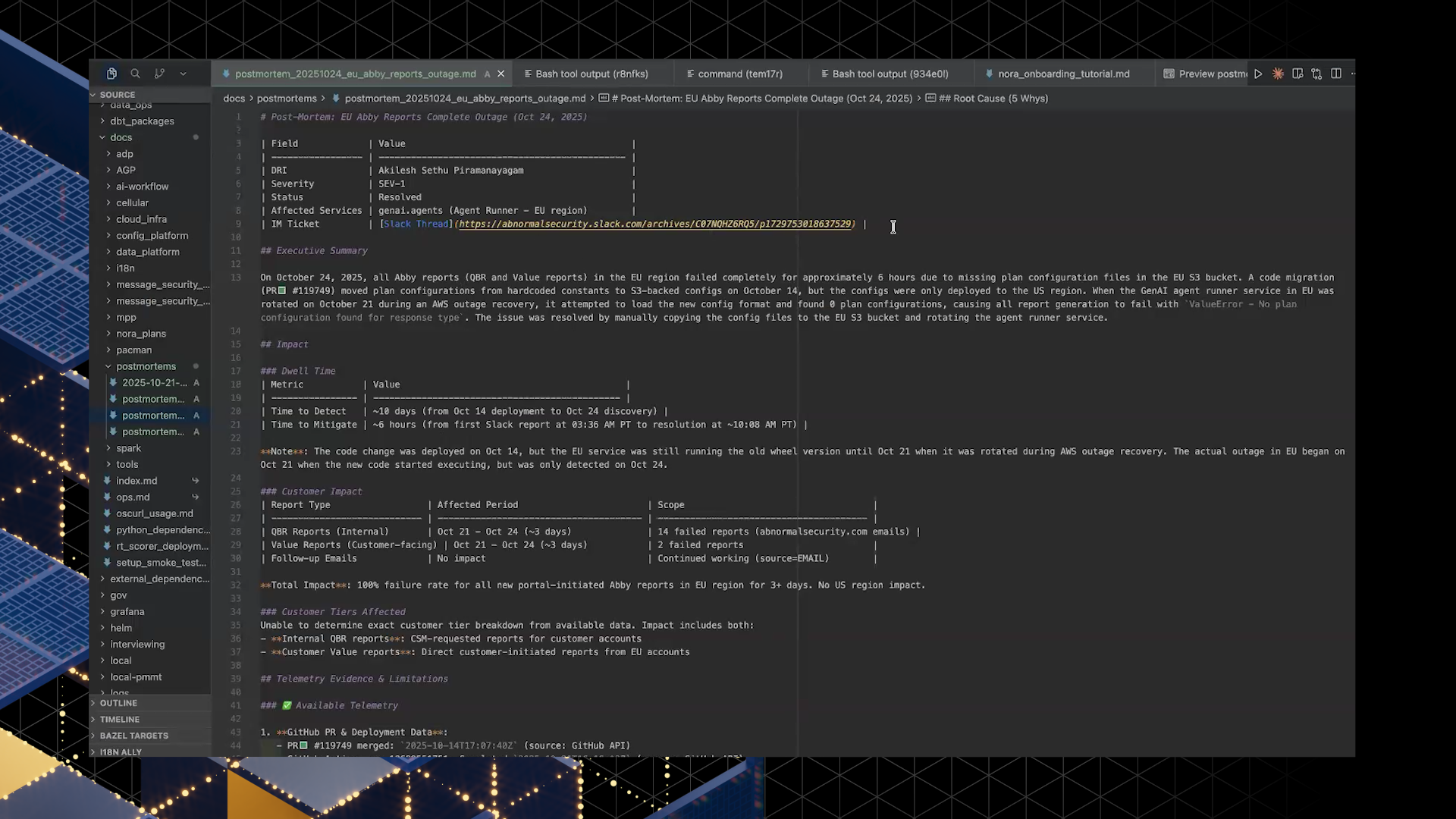Expand the interviewing folder

137,645
